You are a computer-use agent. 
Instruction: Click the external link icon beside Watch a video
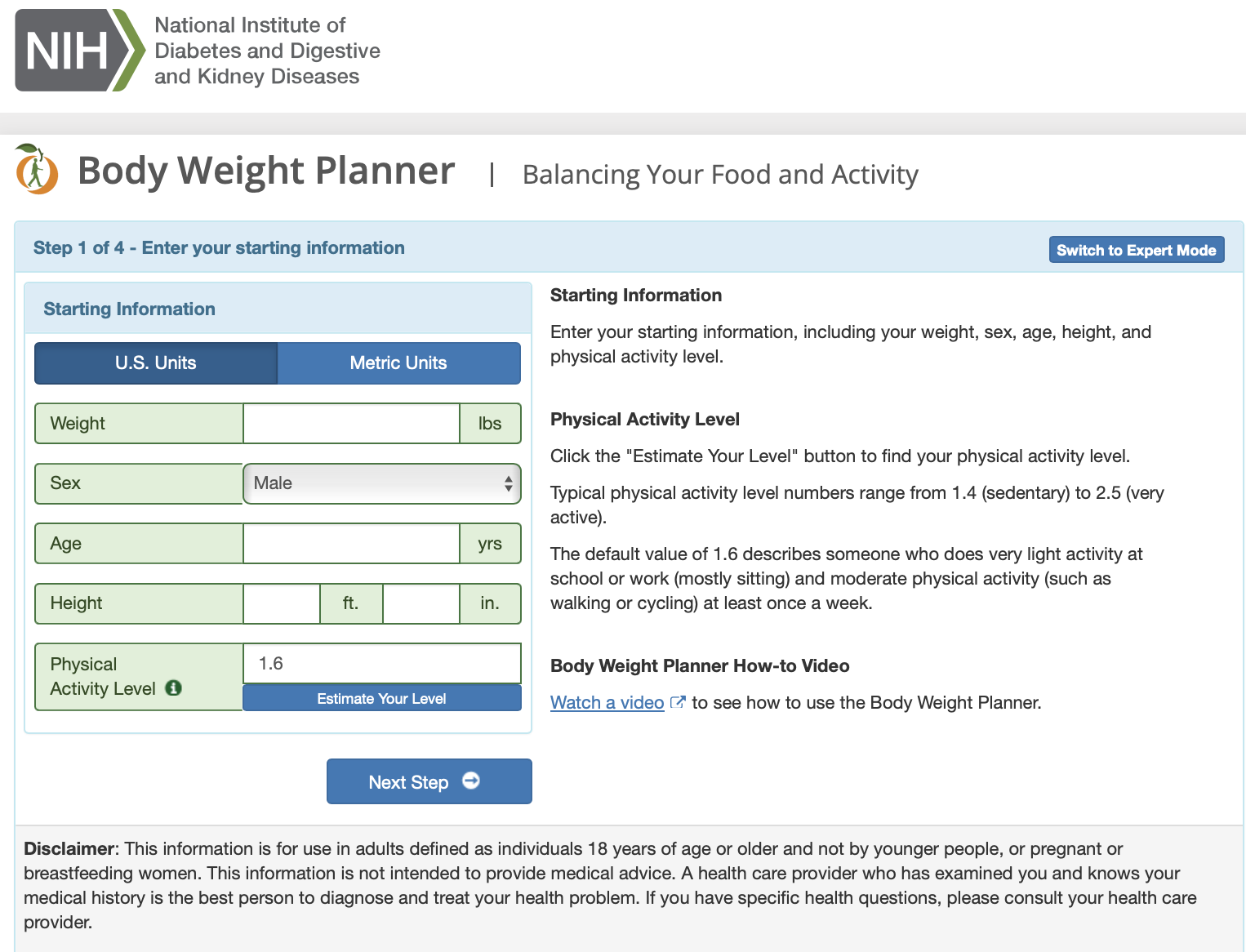pos(678,702)
